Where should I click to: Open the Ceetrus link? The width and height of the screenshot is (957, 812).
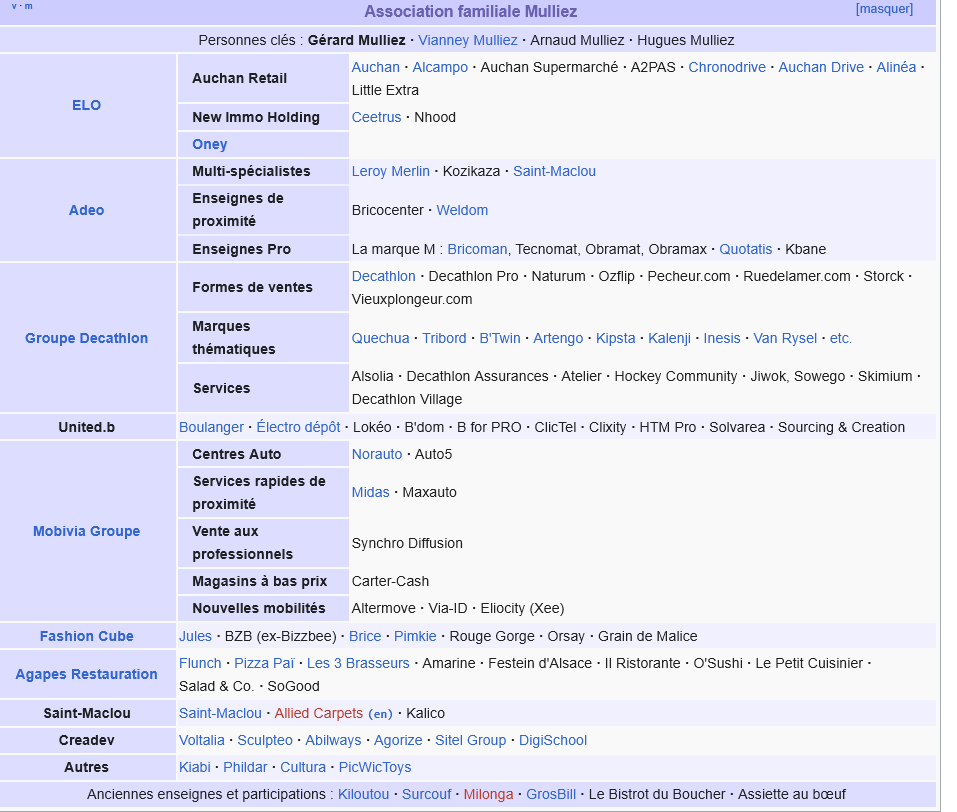(376, 117)
